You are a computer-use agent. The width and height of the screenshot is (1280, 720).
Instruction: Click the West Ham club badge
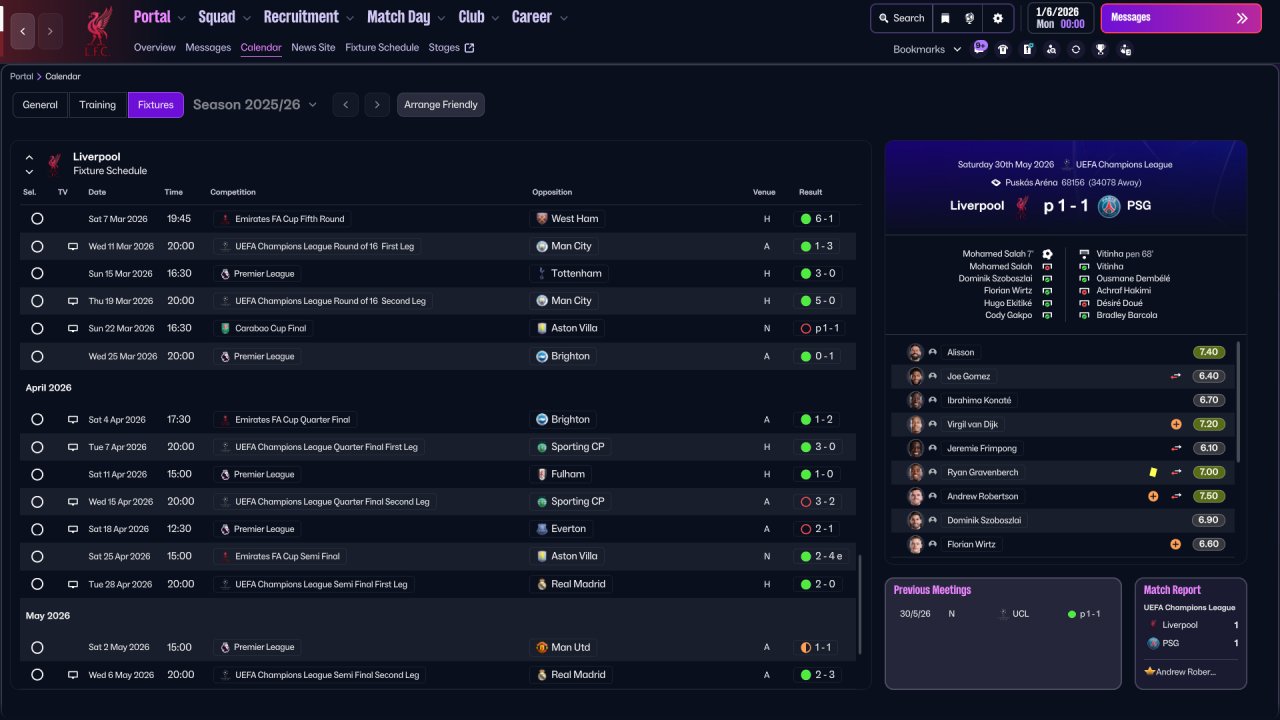click(542, 219)
